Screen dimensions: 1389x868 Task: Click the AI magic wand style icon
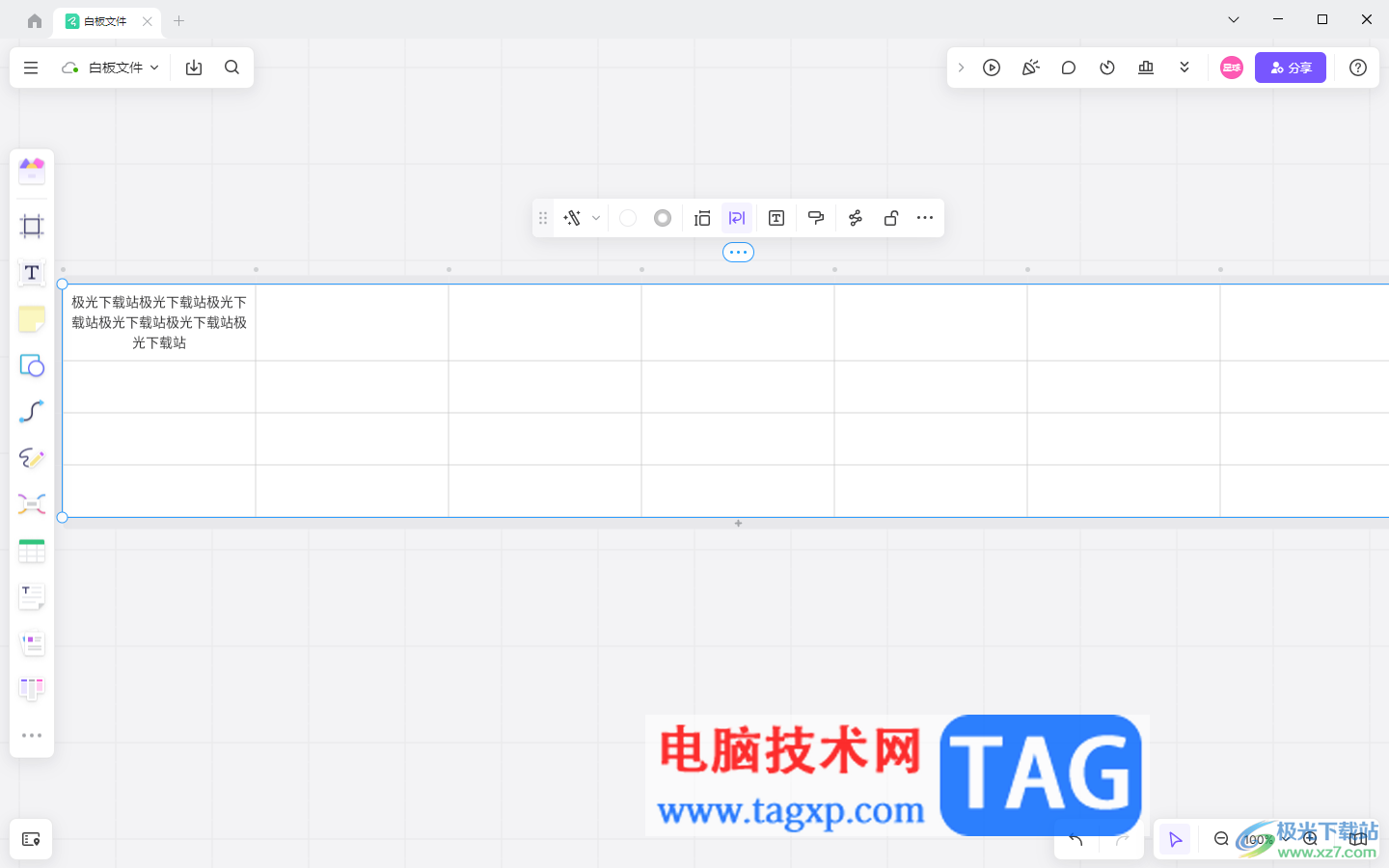(x=572, y=218)
